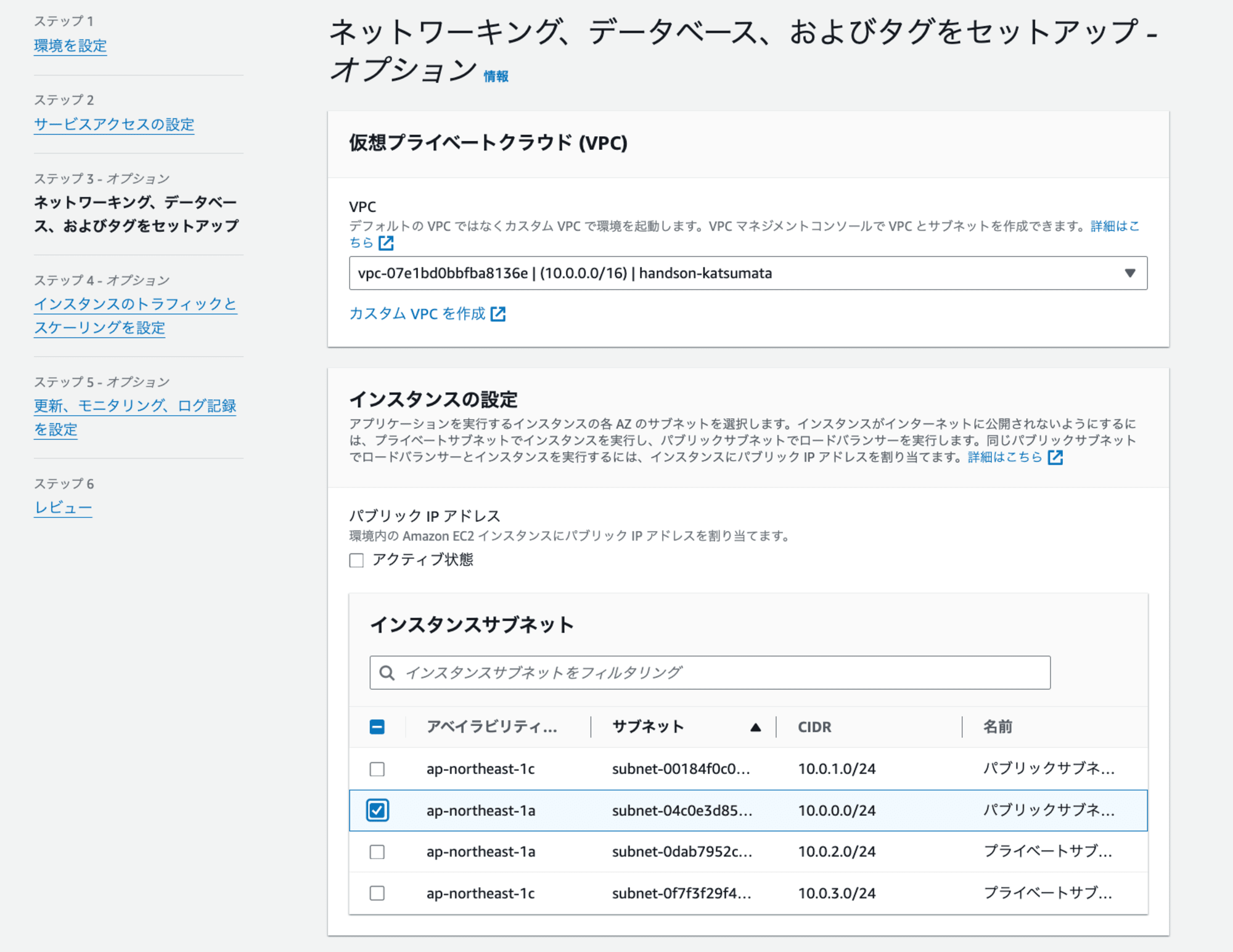Uncheck the 10.0.0.0/24 subnet row checkbox

377,810
